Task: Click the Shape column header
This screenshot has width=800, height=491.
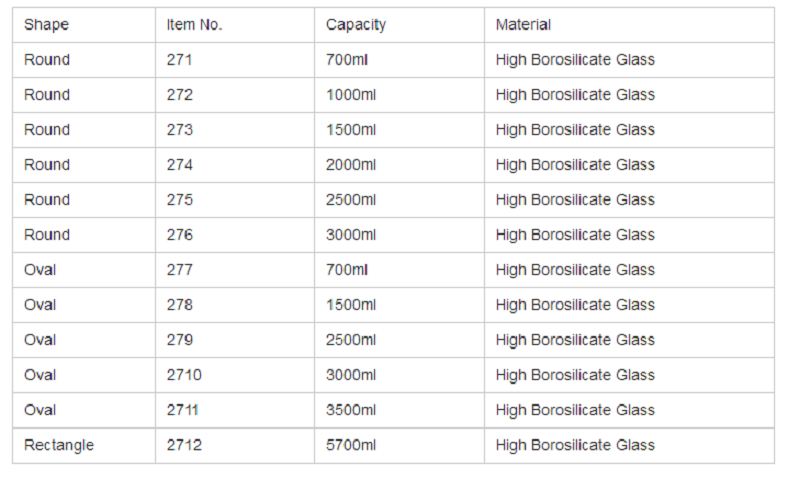Action: [46, 25]
